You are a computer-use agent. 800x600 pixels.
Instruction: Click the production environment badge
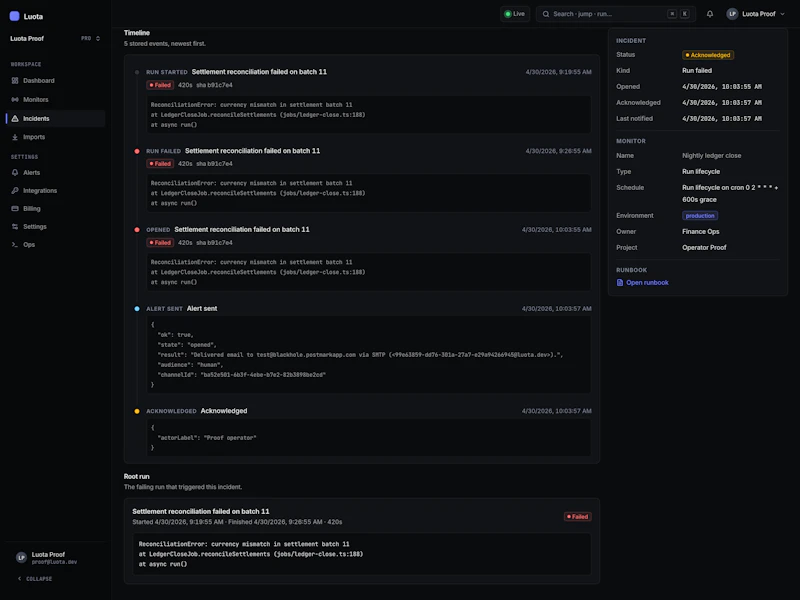point(700,216)
